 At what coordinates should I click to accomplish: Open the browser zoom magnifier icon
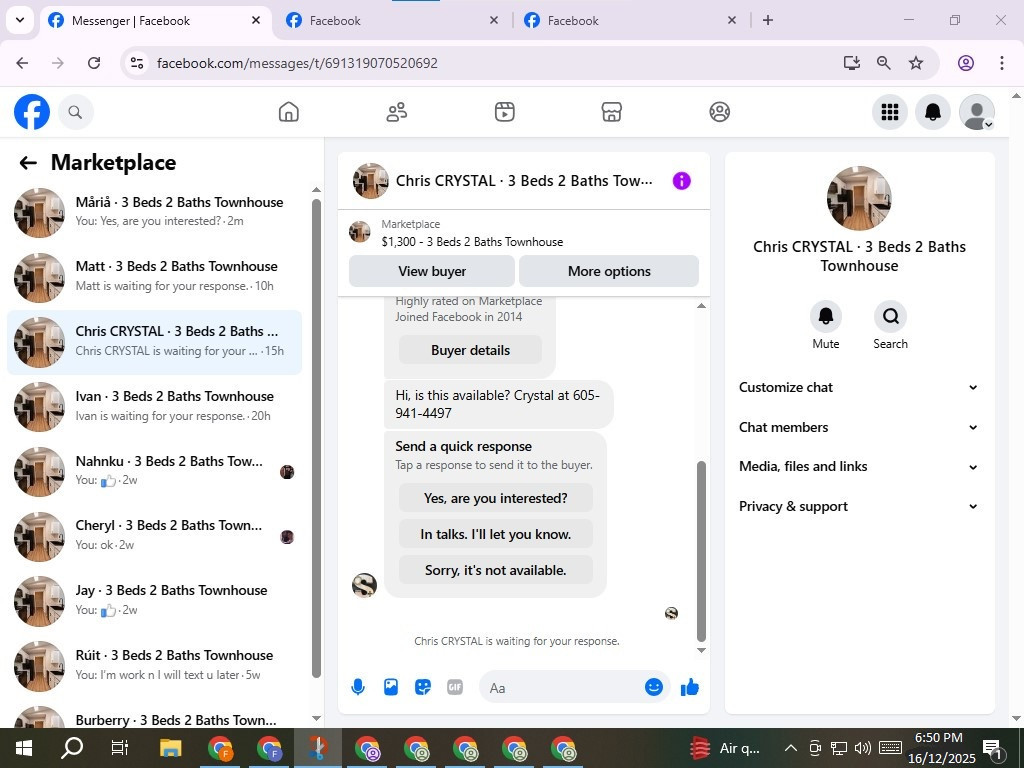(884, 63)
